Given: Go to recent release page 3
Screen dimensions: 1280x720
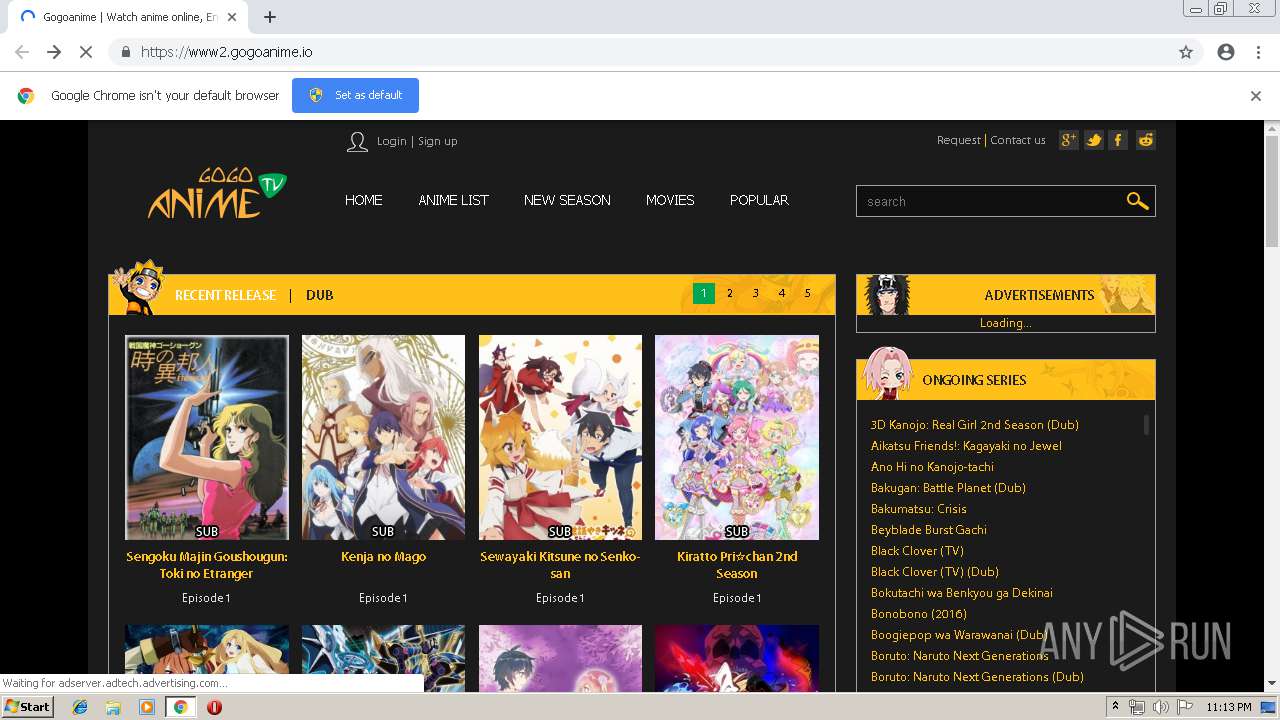Looking at the screenshot, I should pyautogui.click(x=756, y=293).
